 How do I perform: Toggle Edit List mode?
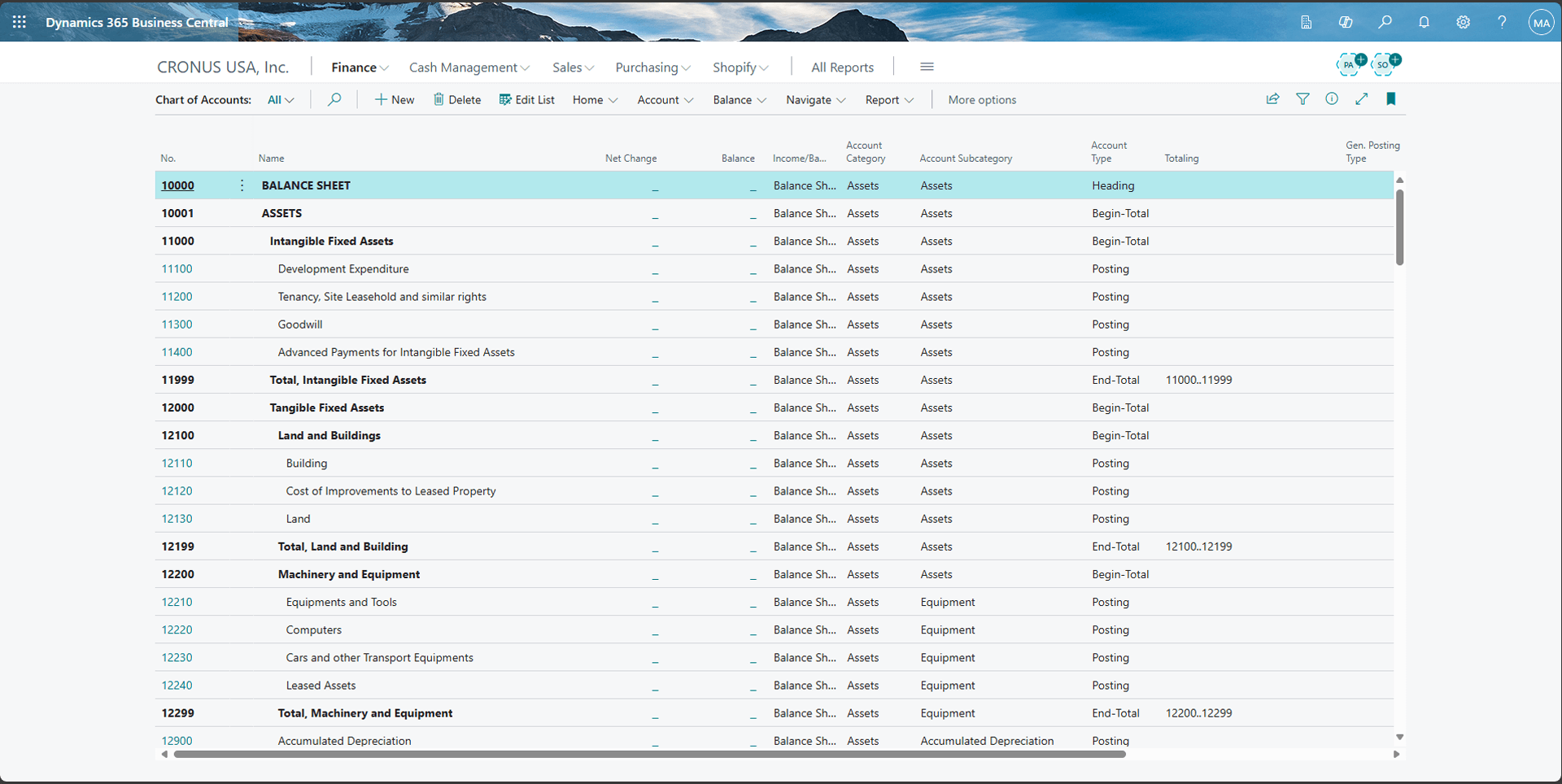[527, 99]
